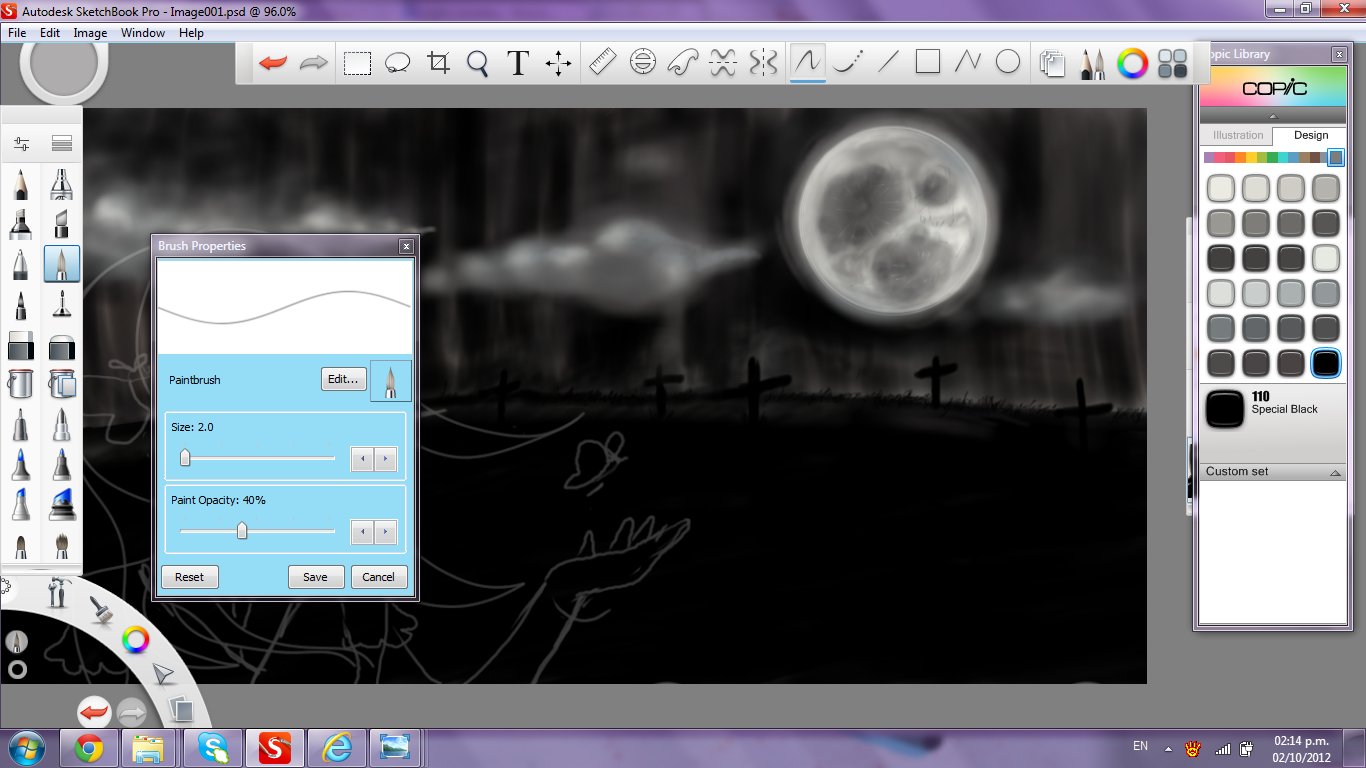
Task: Increase Paint Opacity with the right arrow
Action: coord(385,532)
